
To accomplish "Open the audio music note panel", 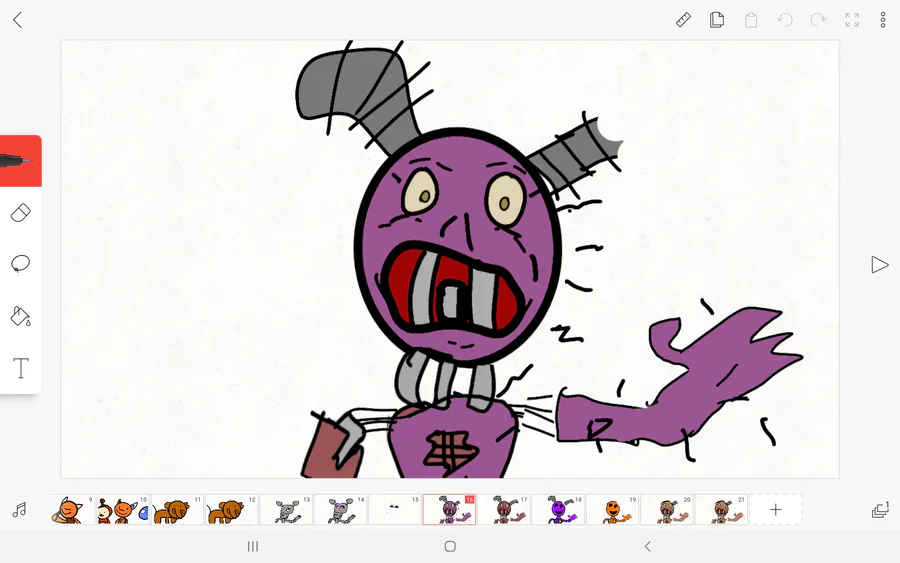I will tap(19, 510).
